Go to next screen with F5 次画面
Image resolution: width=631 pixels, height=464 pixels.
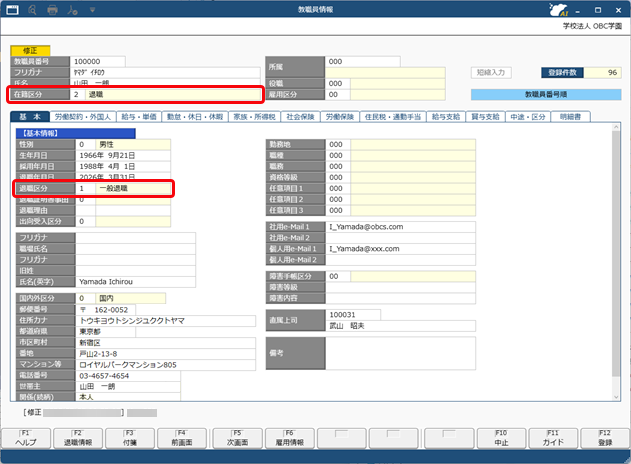click(x=235, y=438)
